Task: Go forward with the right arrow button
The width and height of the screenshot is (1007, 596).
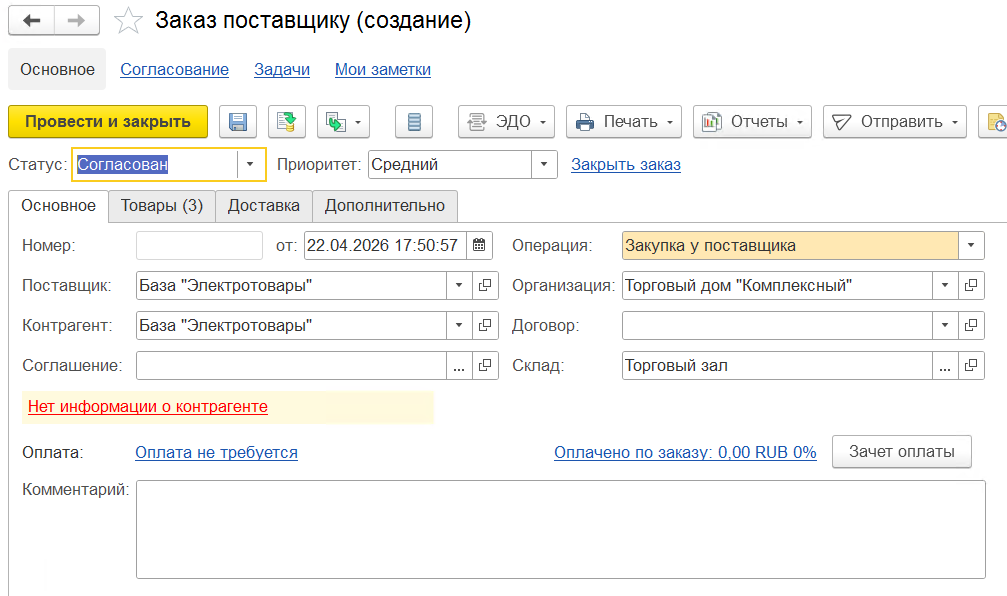Action: (76, 21)
